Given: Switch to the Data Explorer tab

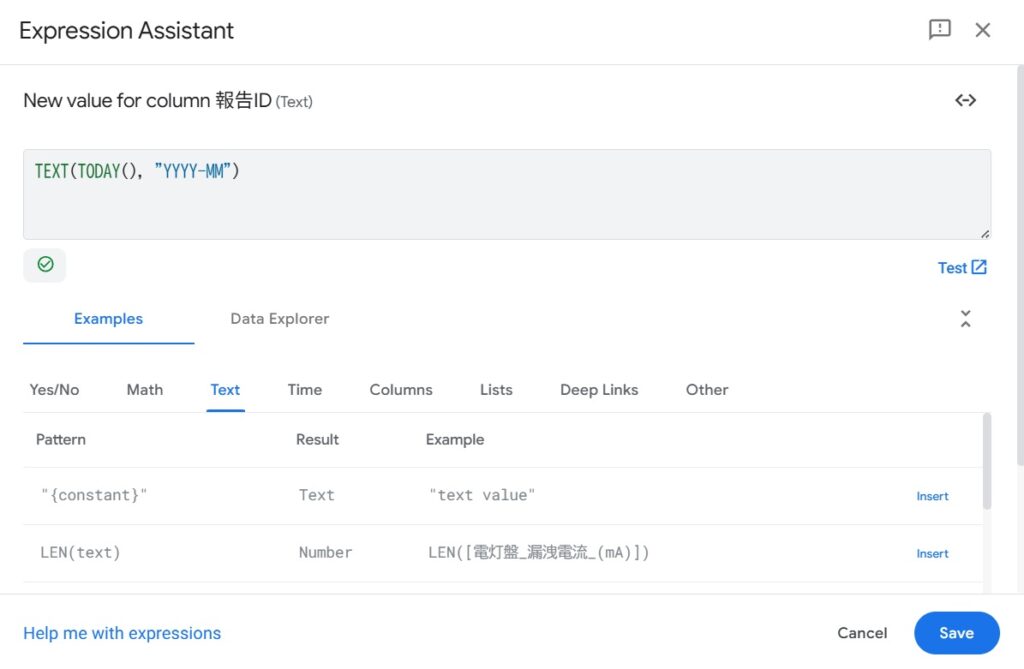Looking at the screenshot, I should pos(279,319).
